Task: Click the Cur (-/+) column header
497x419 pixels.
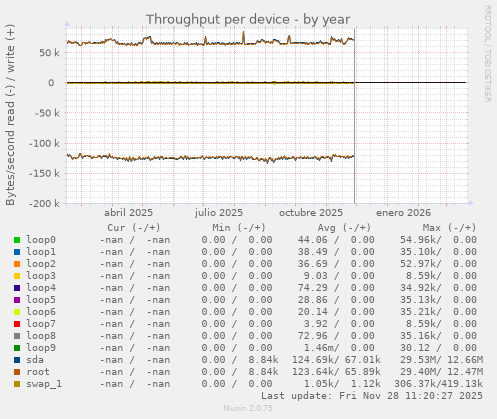Action: 134,228
